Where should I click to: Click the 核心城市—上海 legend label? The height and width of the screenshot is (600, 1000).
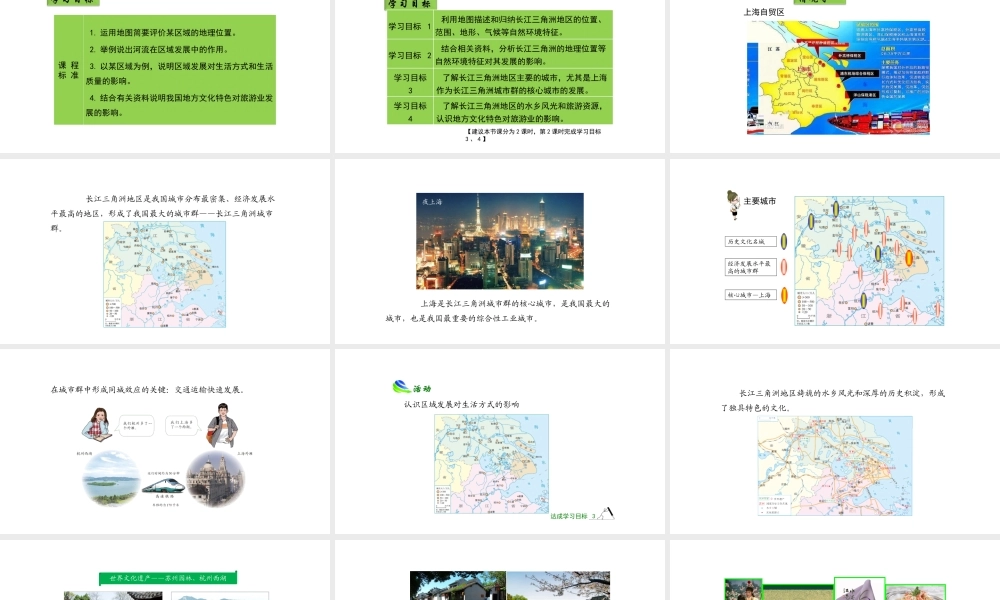tap(751, 295)
